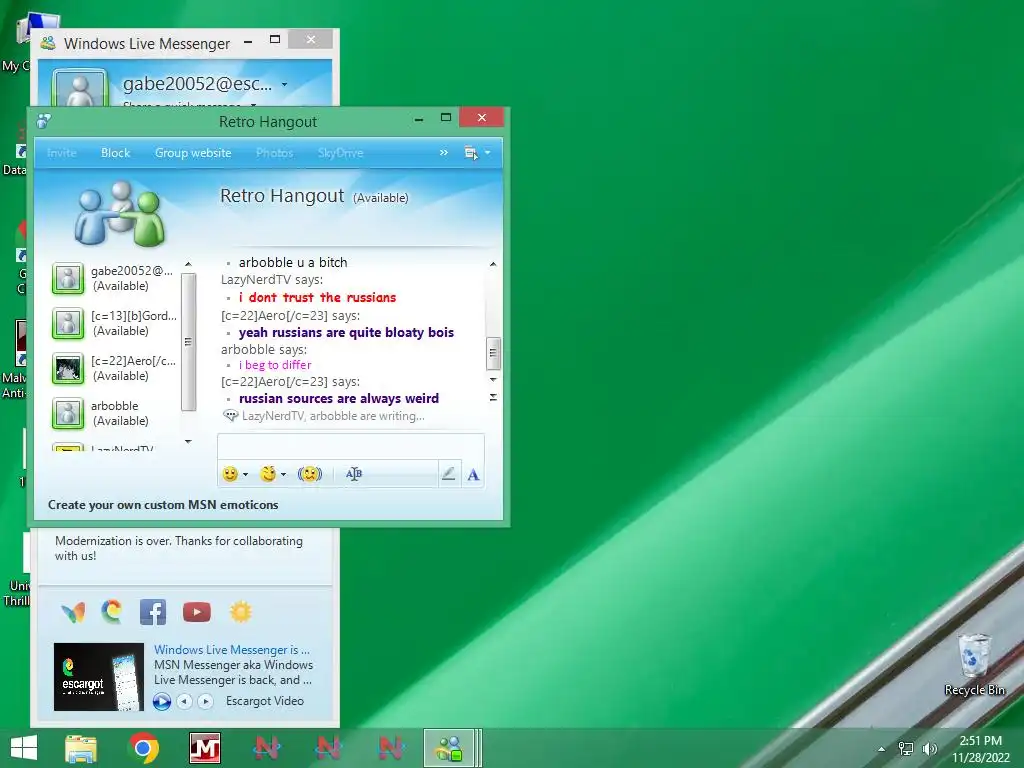The image size is (1024, 768).
Task: Click message "russian sources are always weird"
Action: 339,398
